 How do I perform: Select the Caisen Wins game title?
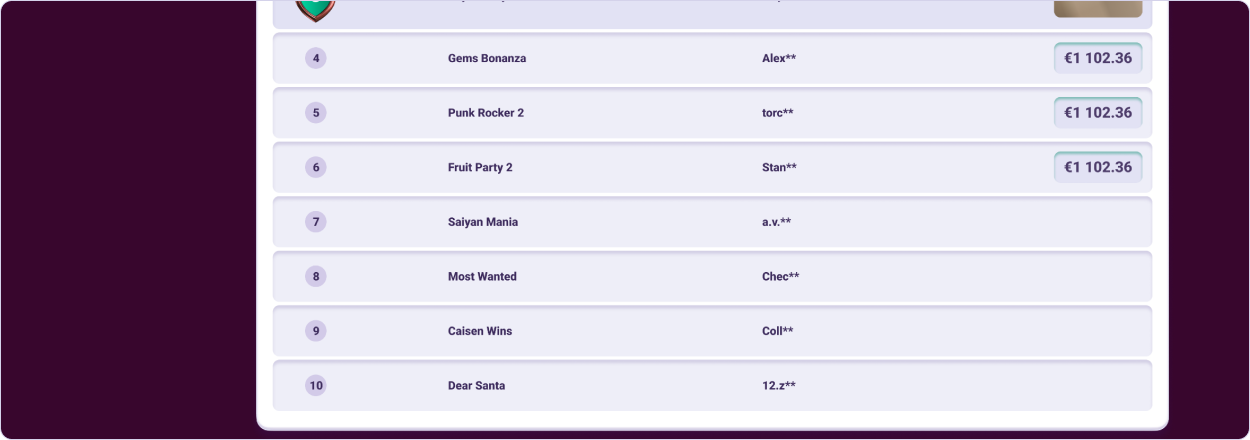coord(480,331)
